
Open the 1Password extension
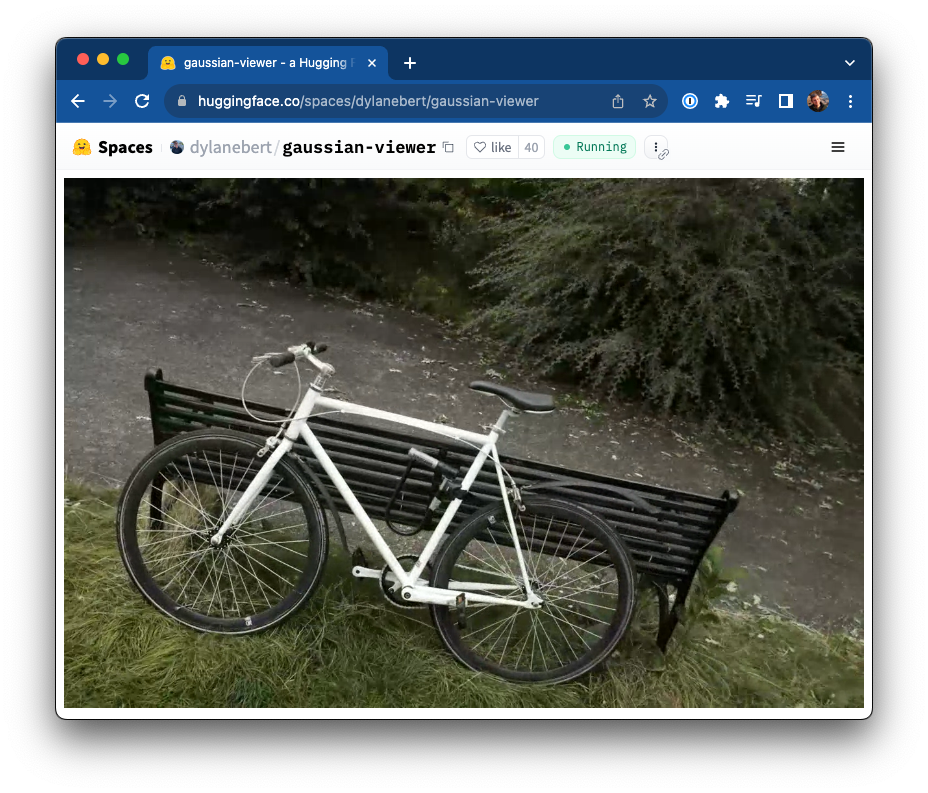[689, 101]
